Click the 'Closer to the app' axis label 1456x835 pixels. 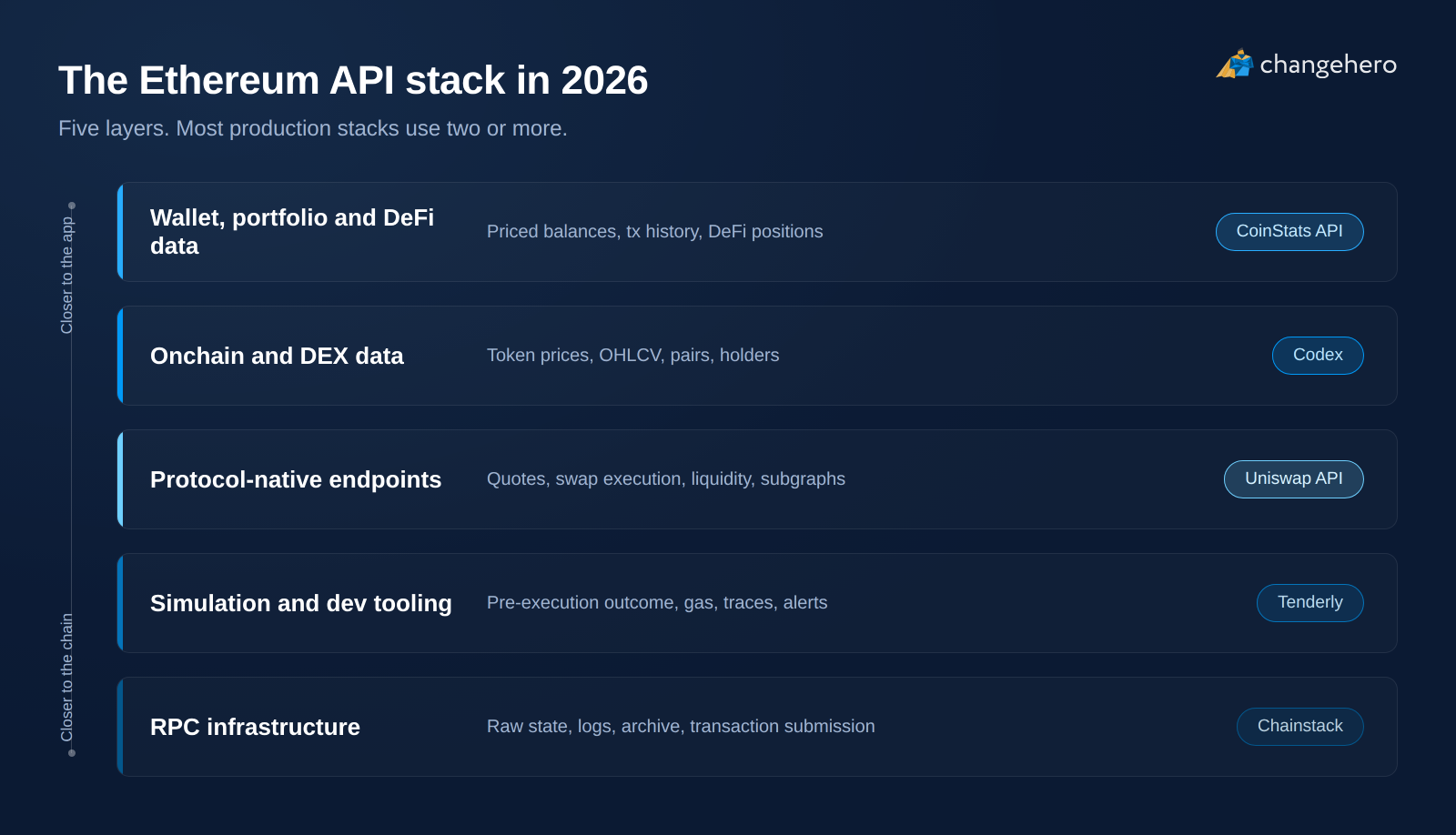coord(66,276)
